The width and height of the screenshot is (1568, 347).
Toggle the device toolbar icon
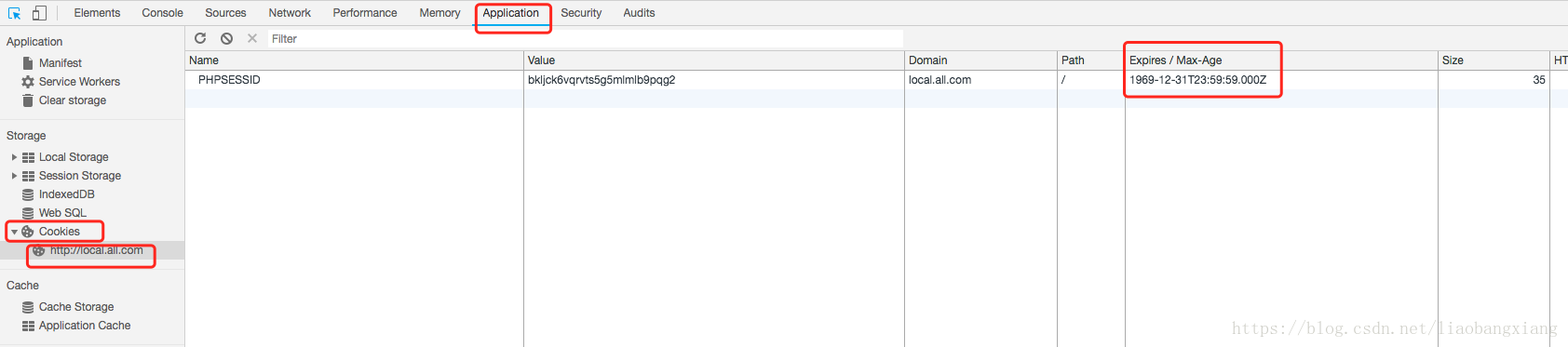(x=39, y=13)
